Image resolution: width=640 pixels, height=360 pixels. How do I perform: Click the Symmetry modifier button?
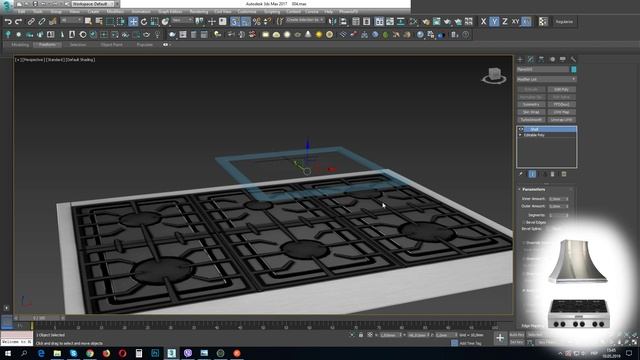531,104
